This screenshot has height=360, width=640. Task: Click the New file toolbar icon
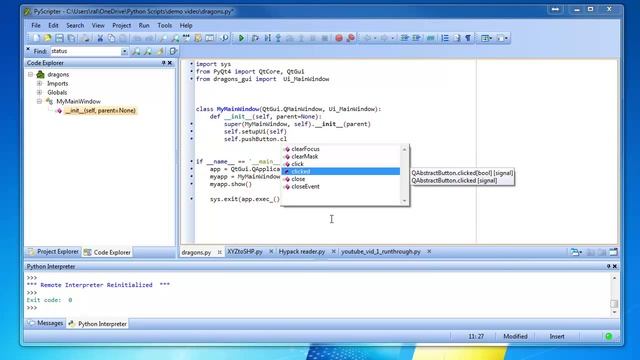(36, 38)
